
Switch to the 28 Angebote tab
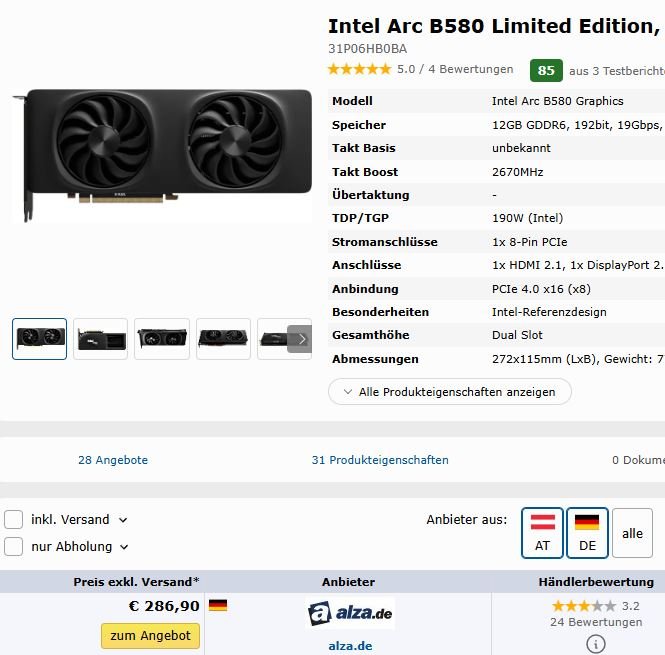[113, 460]
